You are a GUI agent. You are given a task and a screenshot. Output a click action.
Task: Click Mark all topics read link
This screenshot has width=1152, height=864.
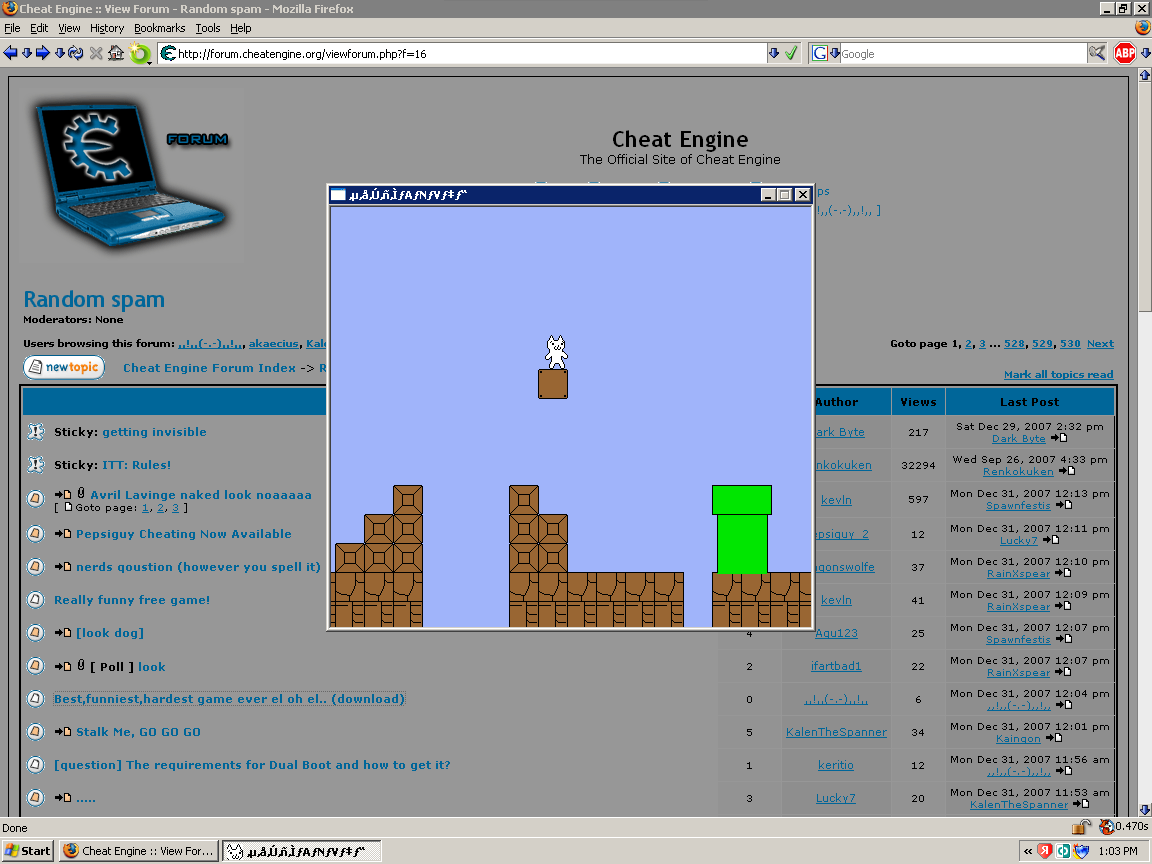coord(1058,375)
